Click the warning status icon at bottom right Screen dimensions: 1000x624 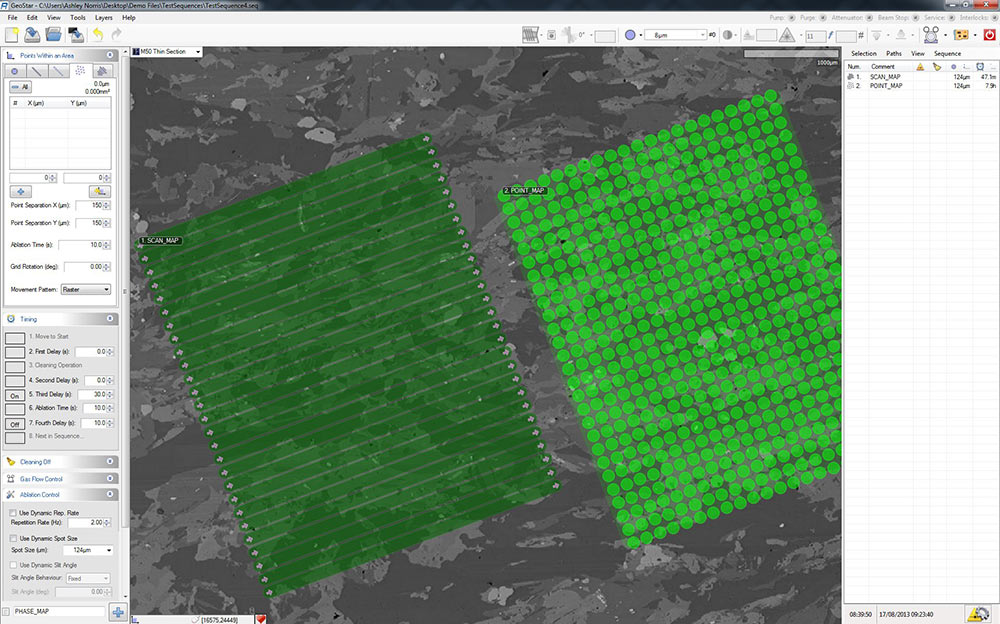pyautogui.click(x=977, y=612)
